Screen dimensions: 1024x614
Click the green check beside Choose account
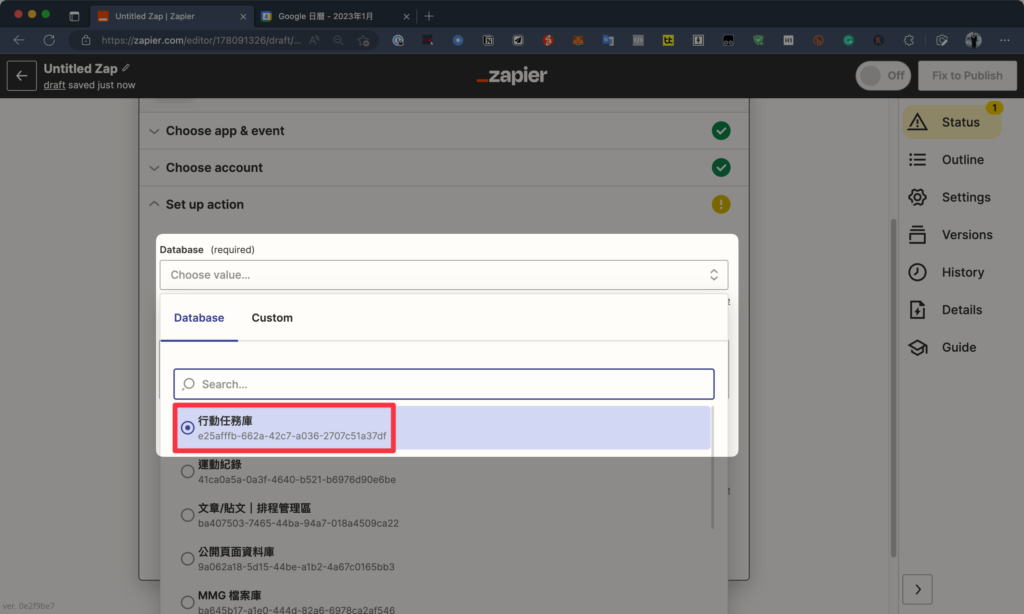[721, 167]
